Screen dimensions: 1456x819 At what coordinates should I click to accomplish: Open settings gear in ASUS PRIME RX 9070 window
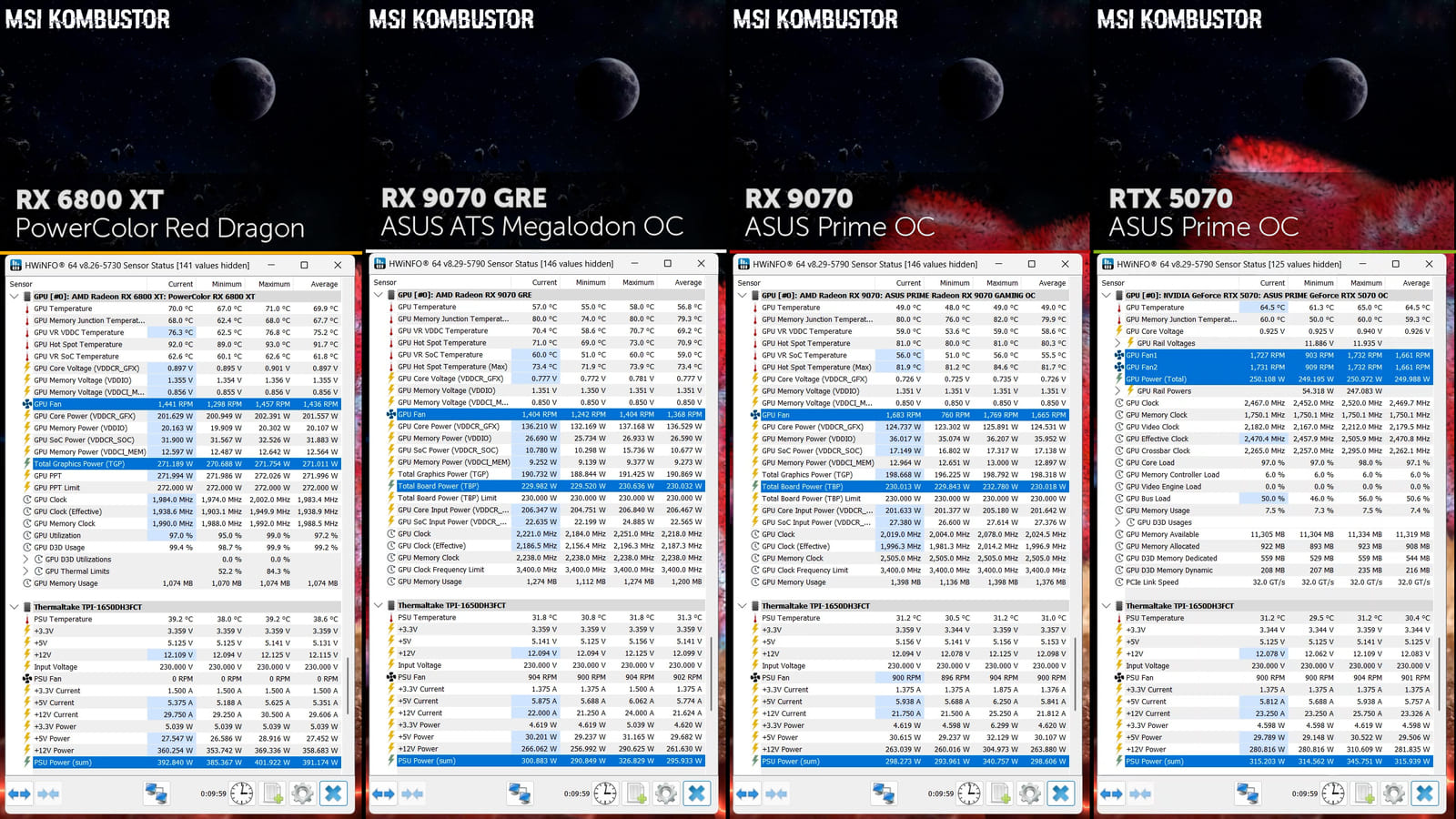[1030, 794]
